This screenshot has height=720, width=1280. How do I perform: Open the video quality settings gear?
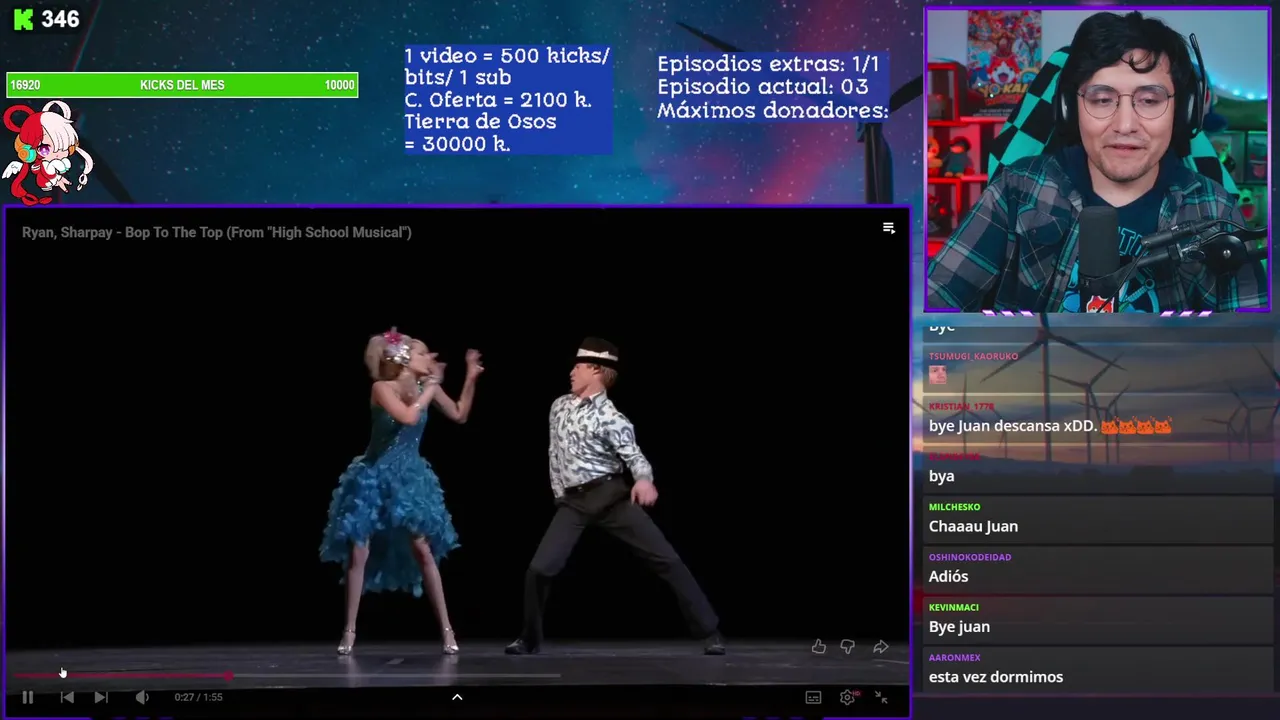coord(847,697)
